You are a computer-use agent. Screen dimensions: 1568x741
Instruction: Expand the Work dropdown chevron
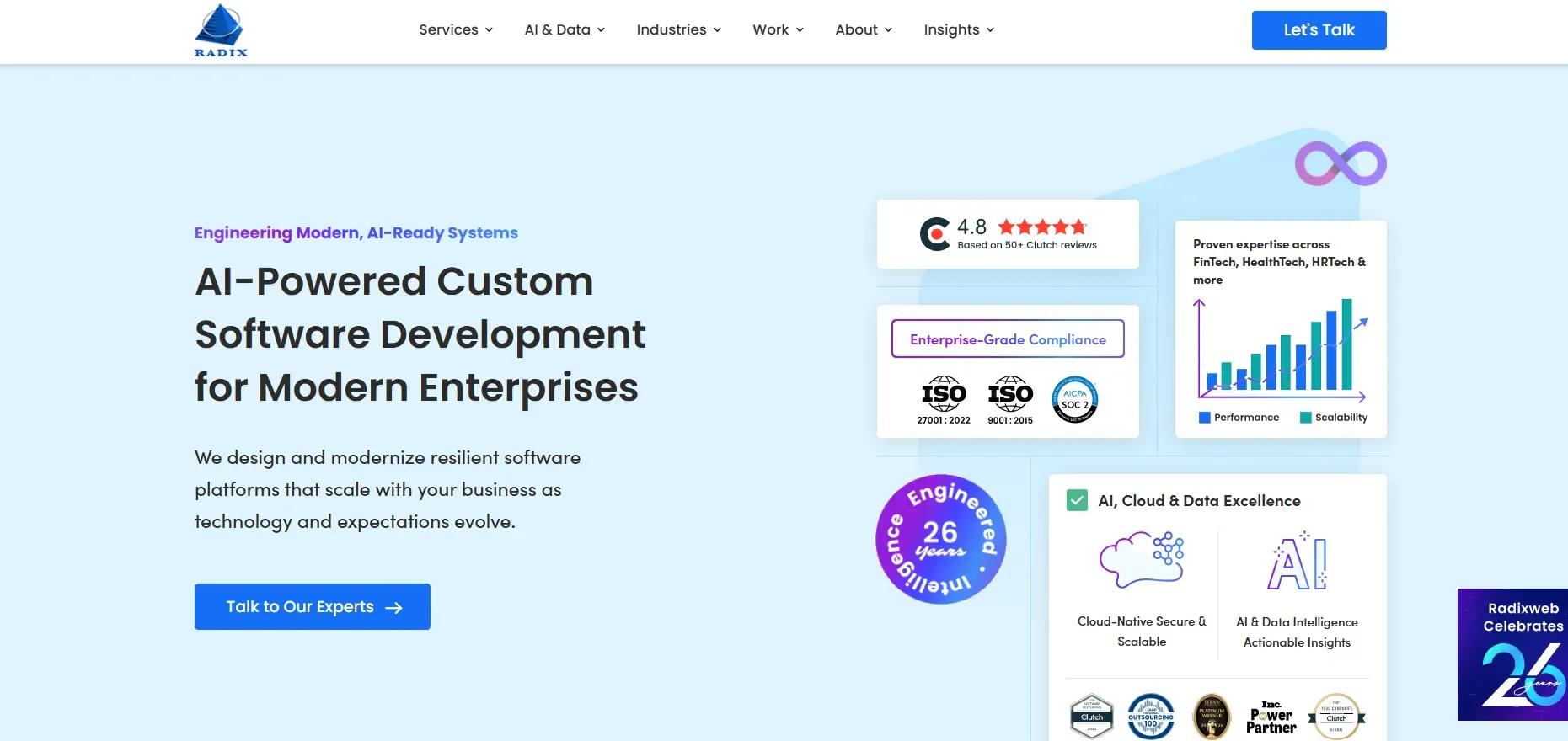click(800, 30)
